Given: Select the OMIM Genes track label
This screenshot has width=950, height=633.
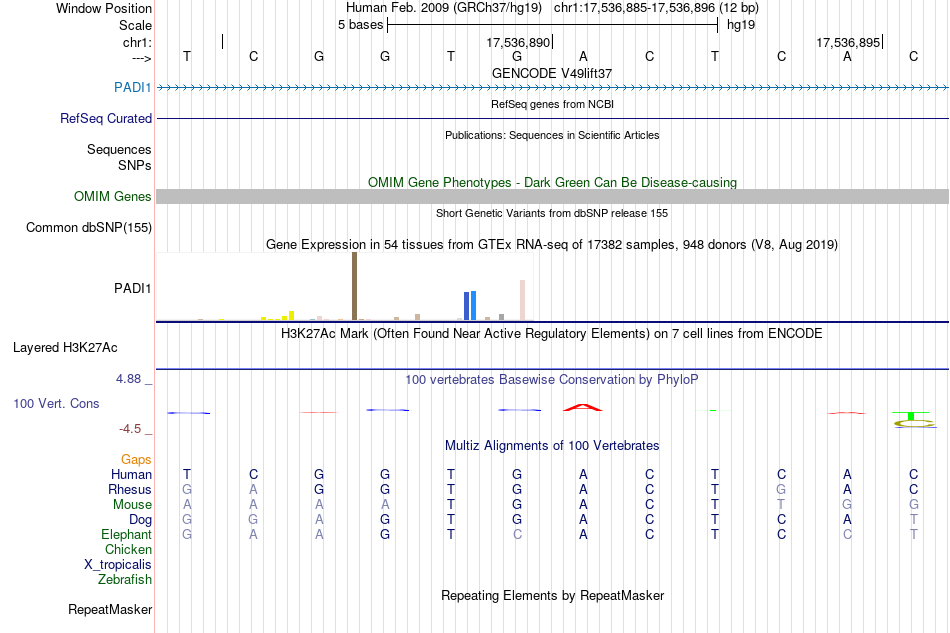Looking at the screenshot, I should click(112, 196).
